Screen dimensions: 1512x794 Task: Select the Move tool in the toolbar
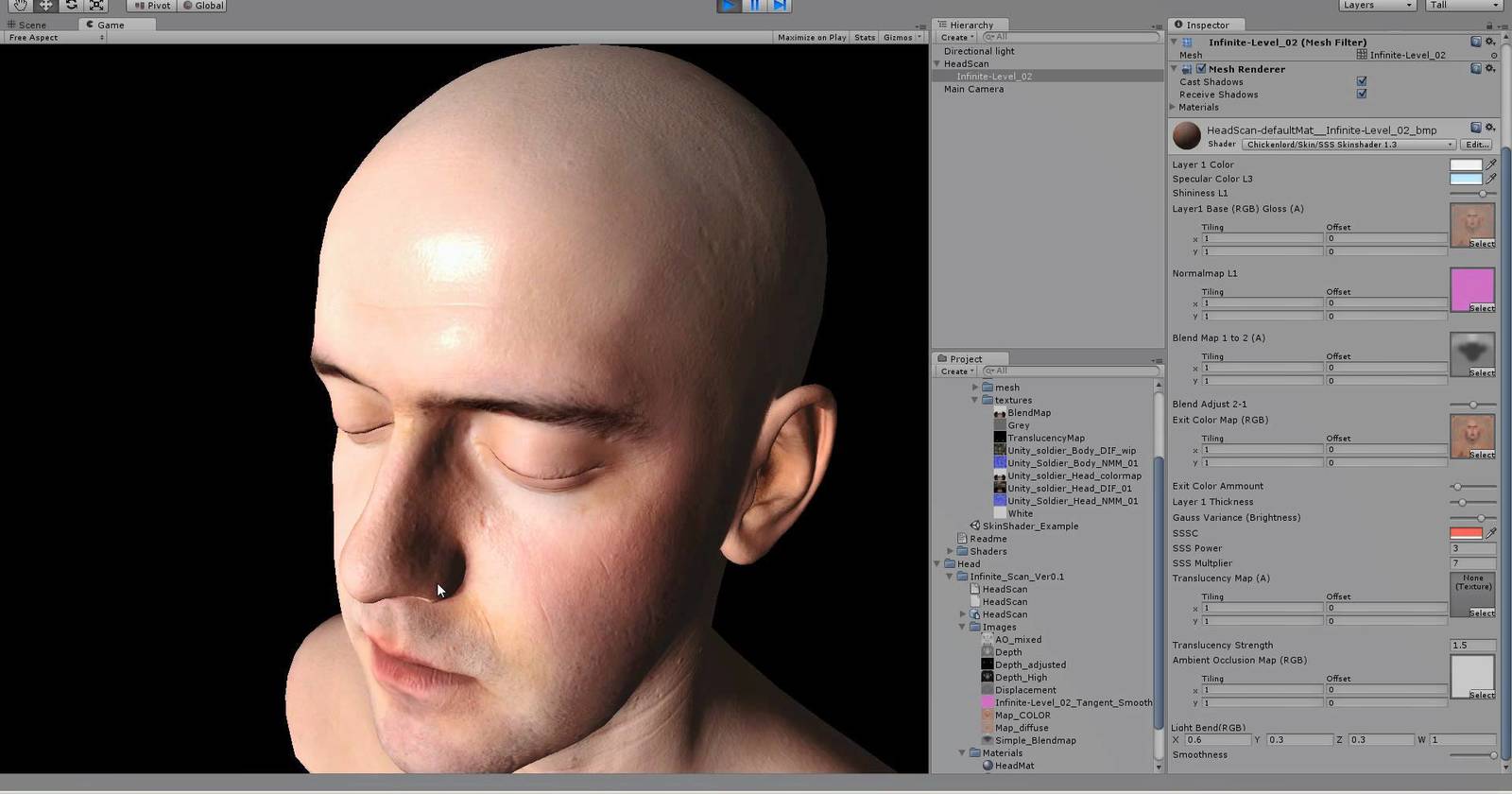(45, 6)
